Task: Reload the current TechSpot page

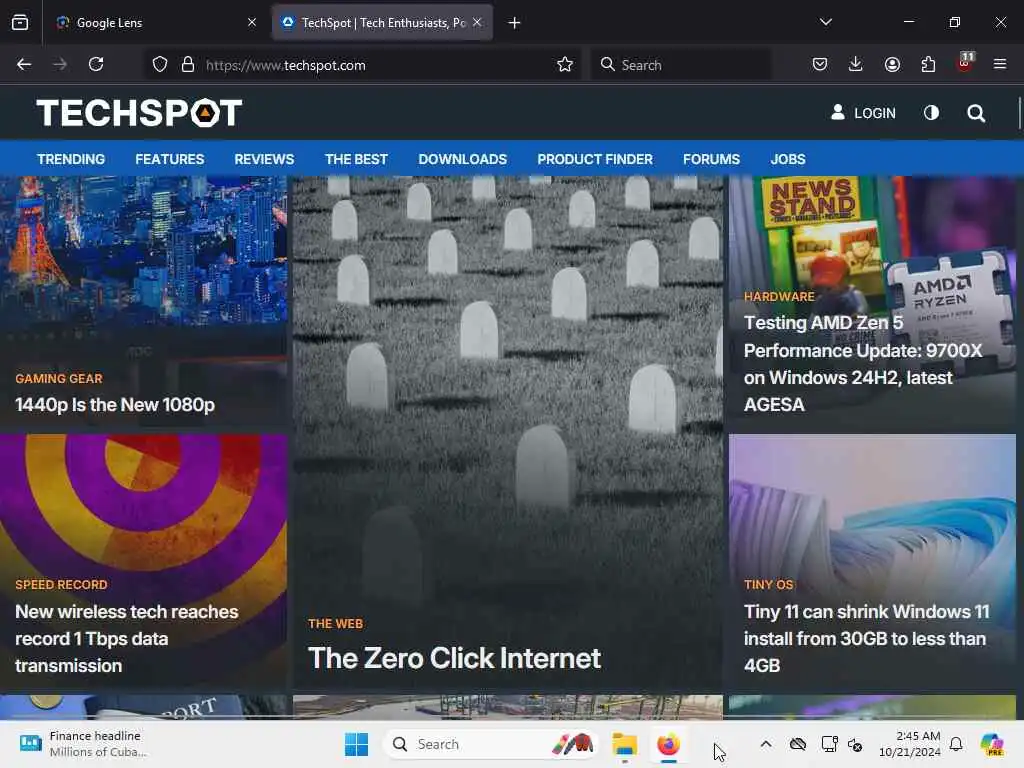Action: 96,64
